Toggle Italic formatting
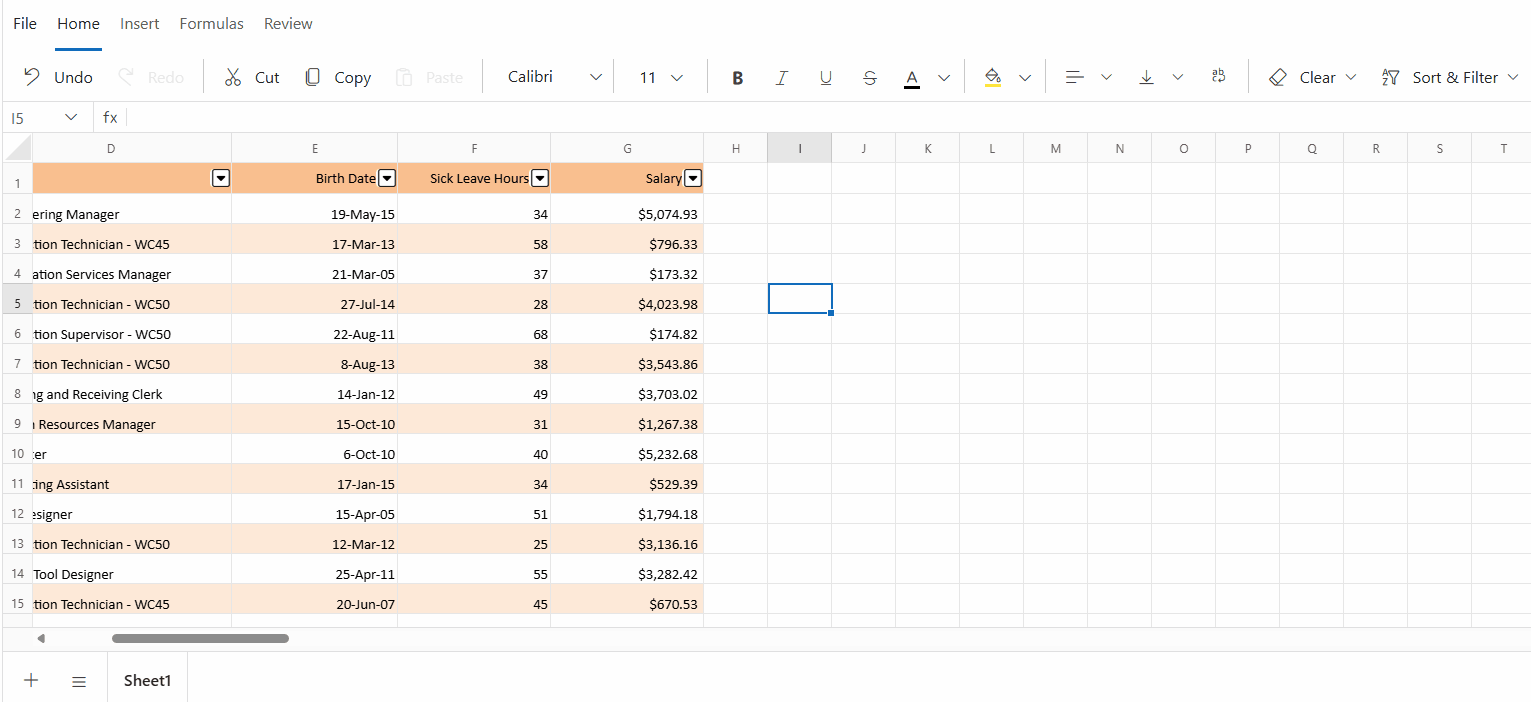 [x=782, y=77]
